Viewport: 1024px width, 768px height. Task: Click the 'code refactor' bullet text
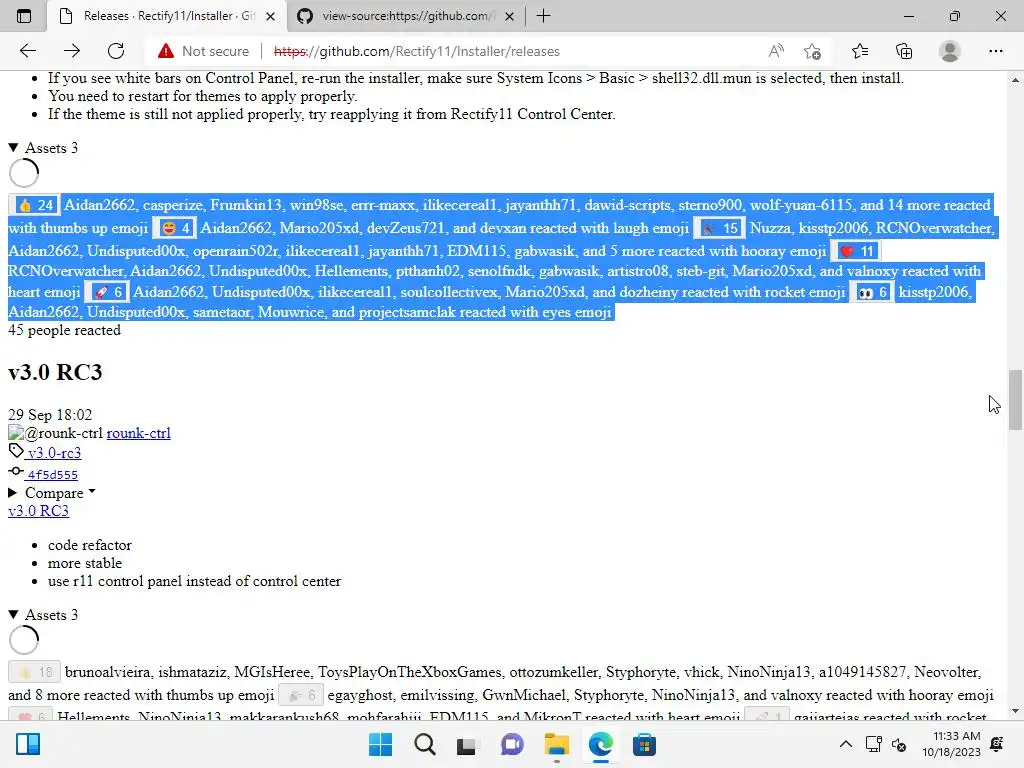[89, 545]
